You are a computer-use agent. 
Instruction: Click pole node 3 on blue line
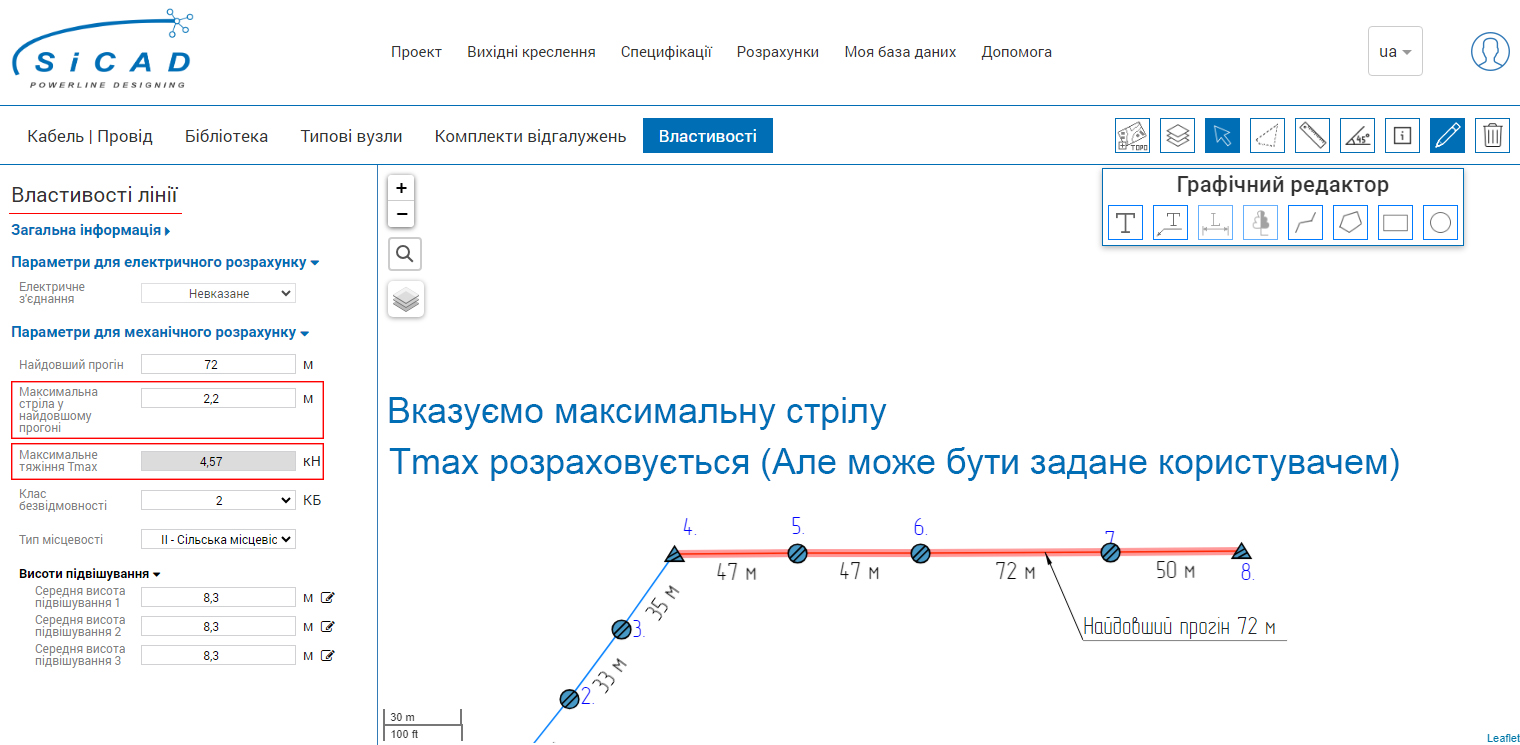(x=621, y=629)
